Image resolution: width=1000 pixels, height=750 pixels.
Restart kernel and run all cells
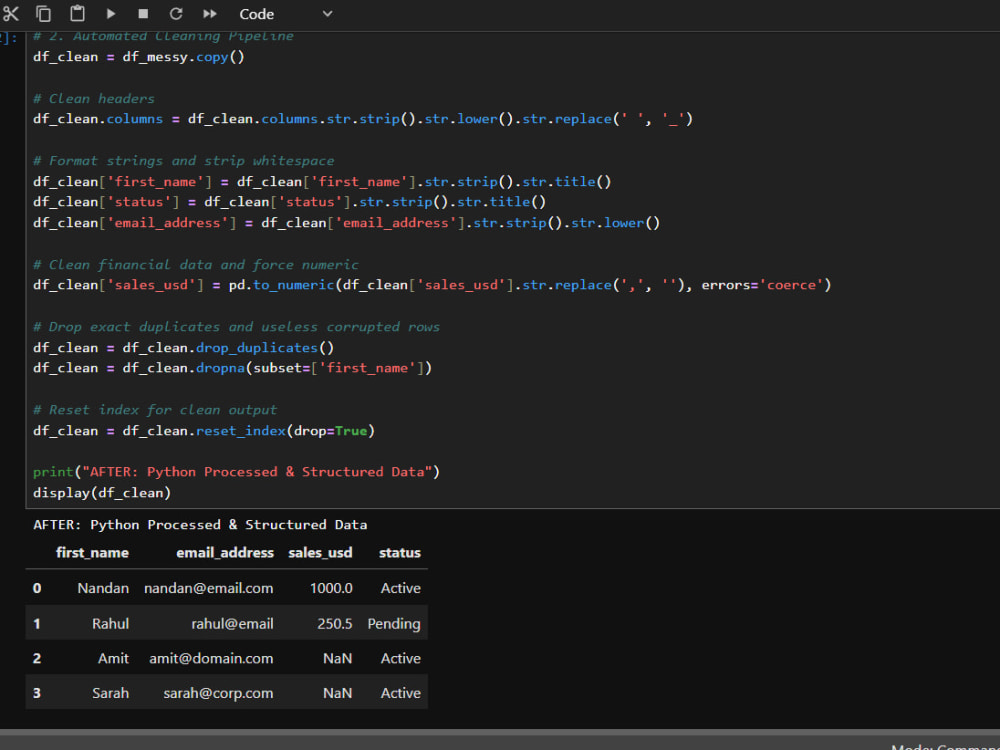click(x=209, y=13)
